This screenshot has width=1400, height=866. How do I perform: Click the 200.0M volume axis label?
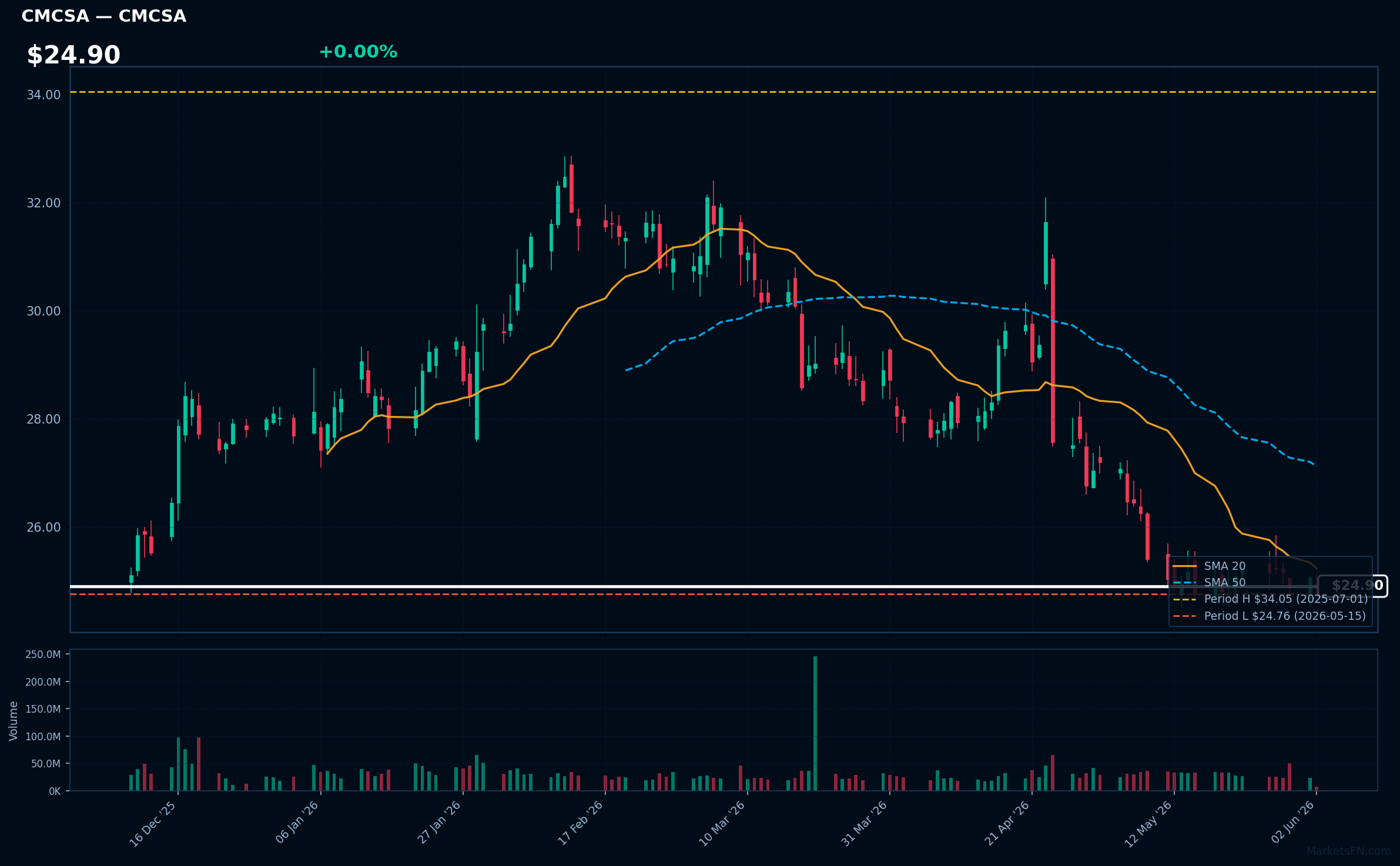43,682
